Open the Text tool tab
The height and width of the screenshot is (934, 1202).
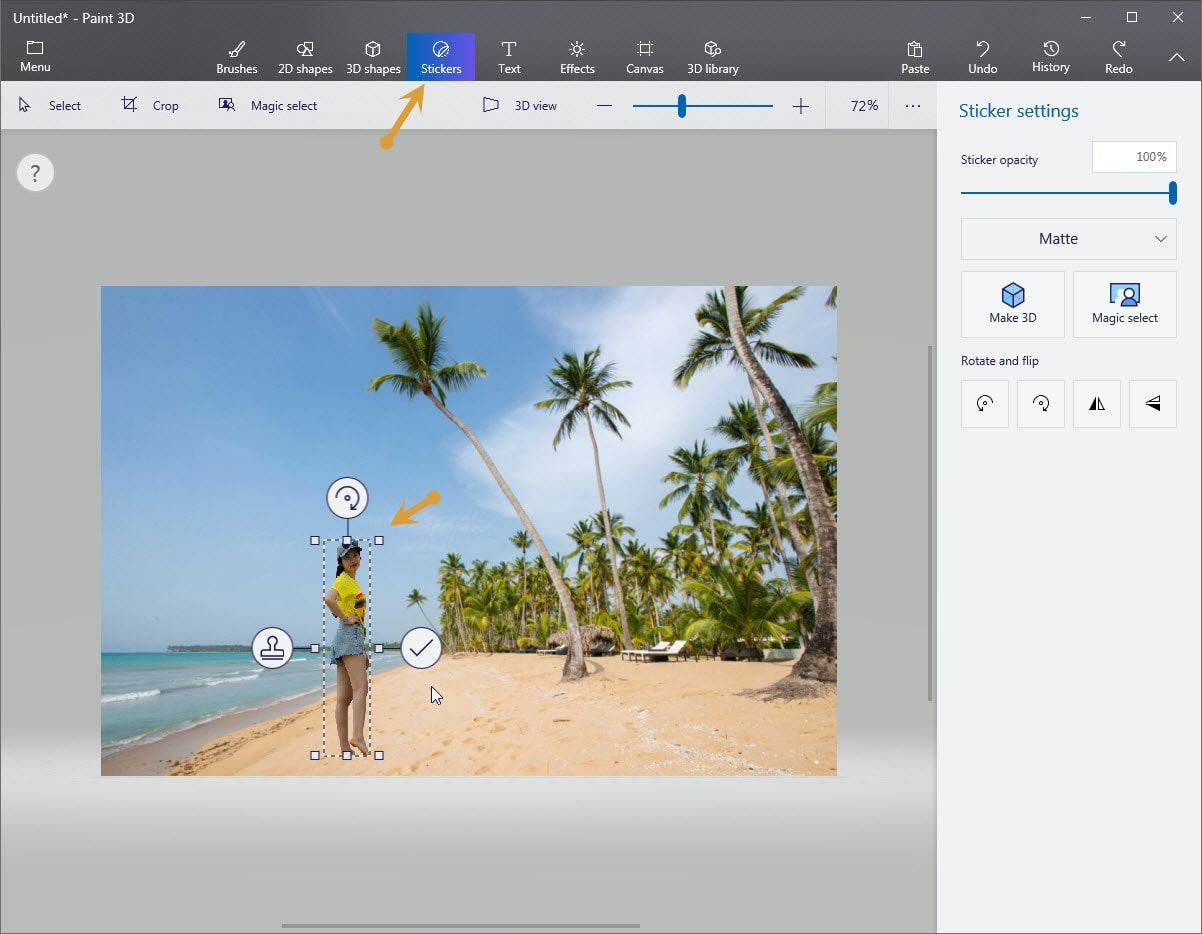coord(509,57)
